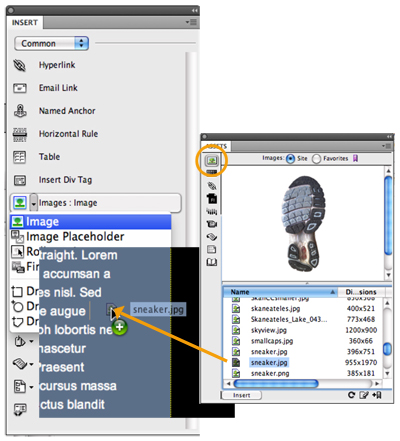The height and width of the screenshot is (441, 400).
Task: Click the Insert button in Assets panel
Action: (x=242, y=395)
